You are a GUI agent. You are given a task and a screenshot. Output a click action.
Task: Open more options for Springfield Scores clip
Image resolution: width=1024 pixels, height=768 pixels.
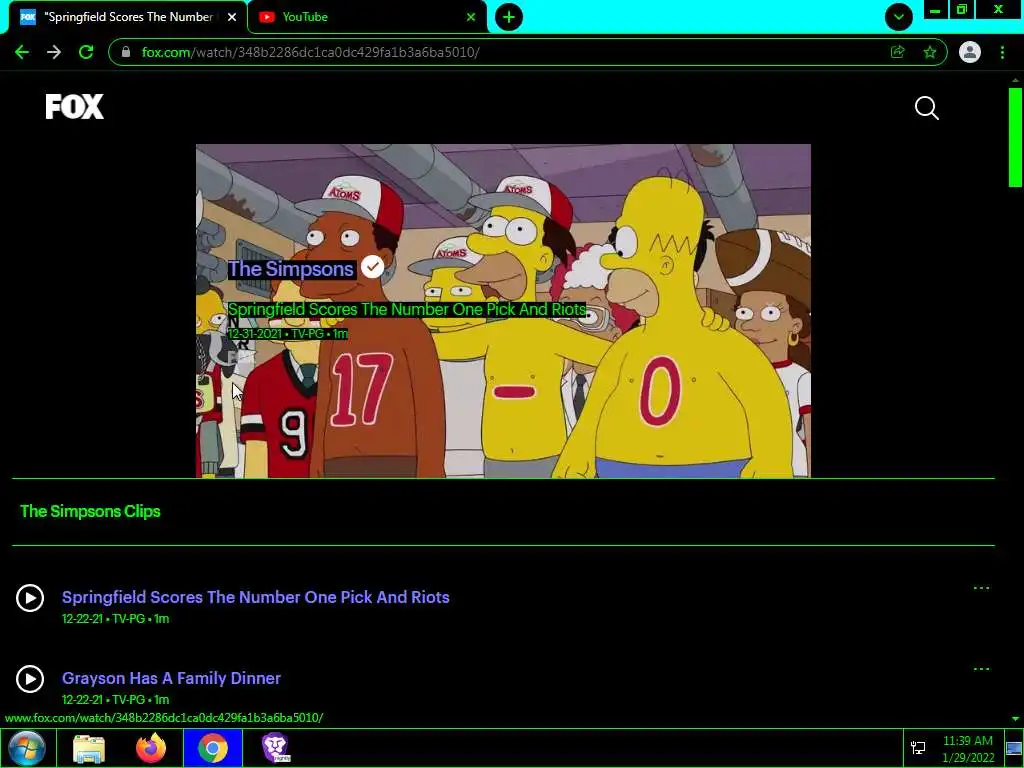point(981,588)
